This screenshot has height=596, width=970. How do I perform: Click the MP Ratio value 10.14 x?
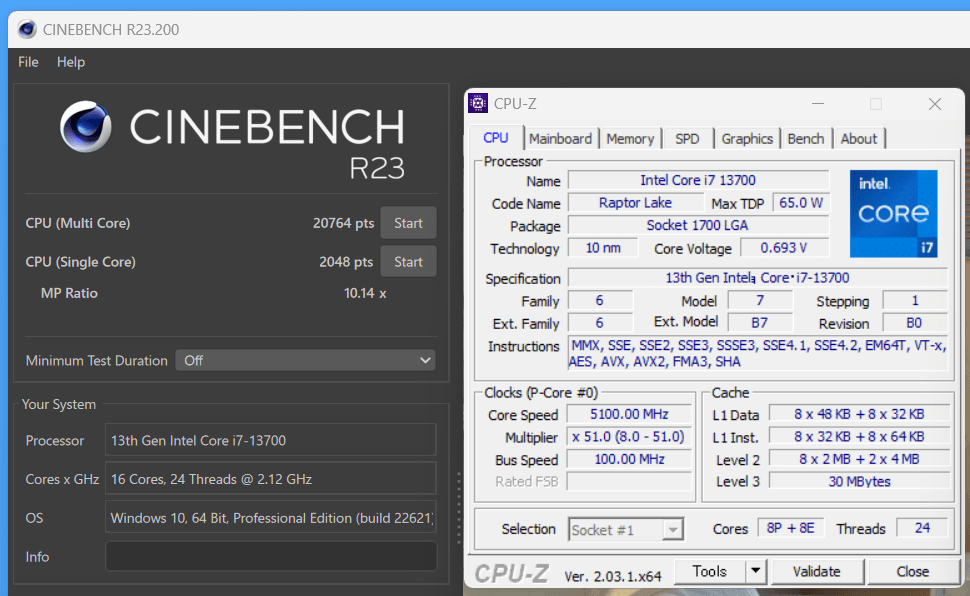[365, 293]
